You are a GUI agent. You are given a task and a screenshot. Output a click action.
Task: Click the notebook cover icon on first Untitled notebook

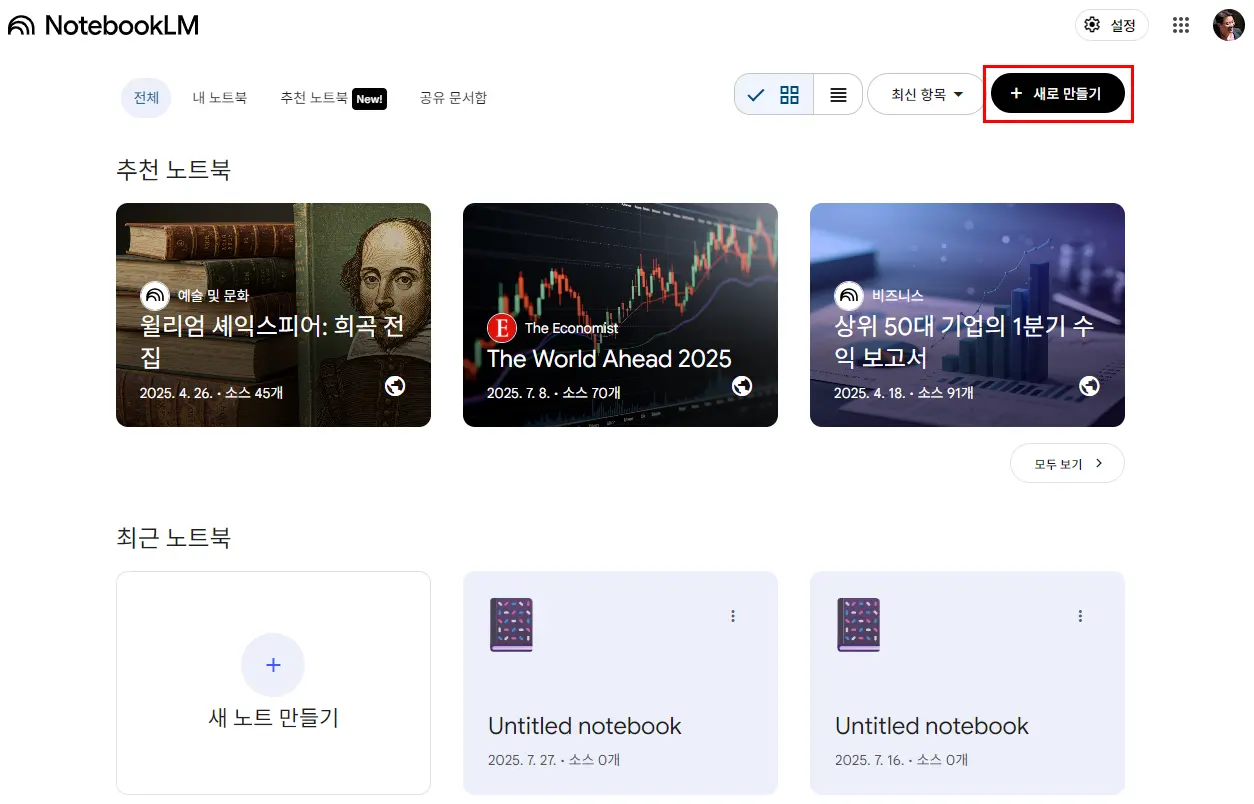[511, 624]
